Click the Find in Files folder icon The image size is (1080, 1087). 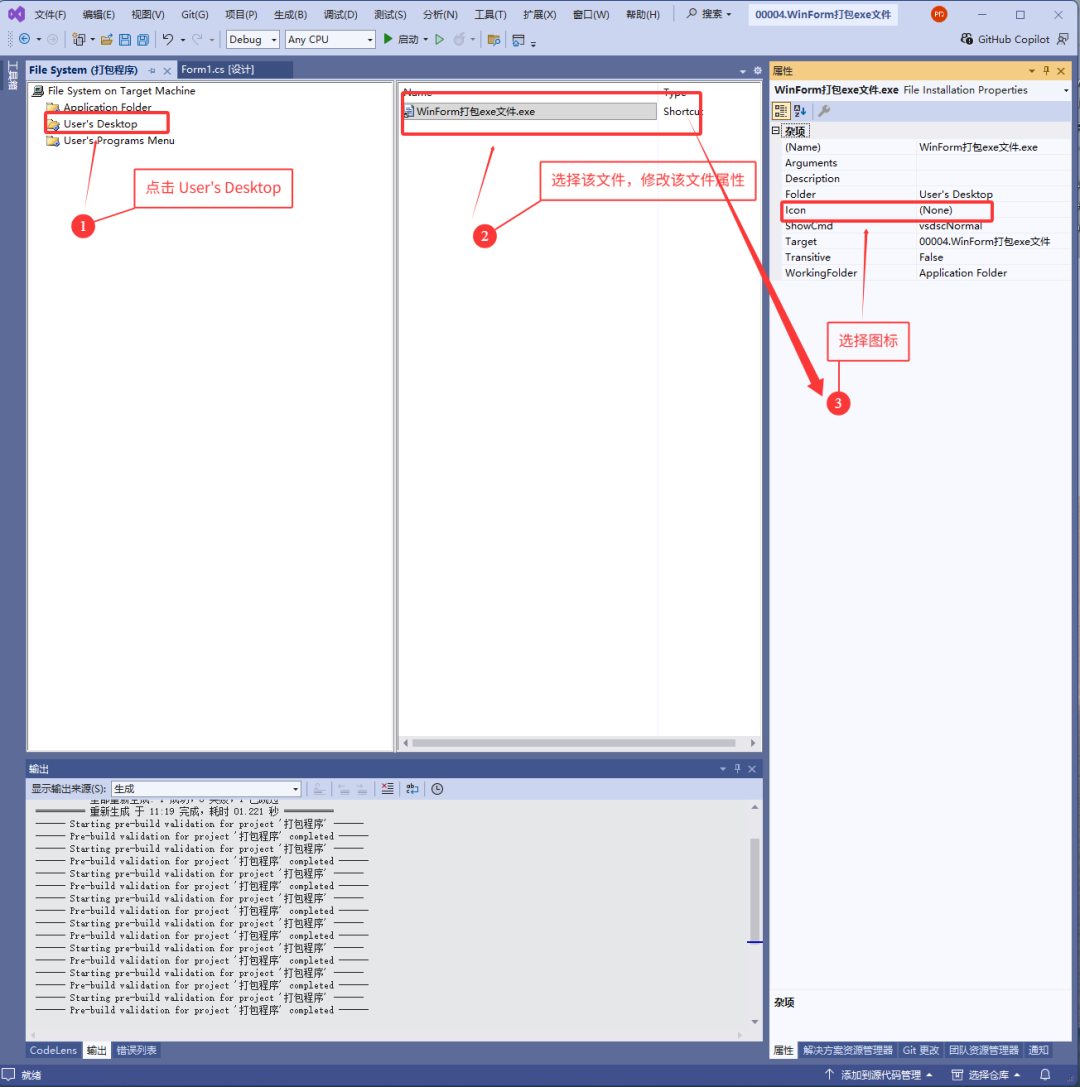(x=494, y=40)
